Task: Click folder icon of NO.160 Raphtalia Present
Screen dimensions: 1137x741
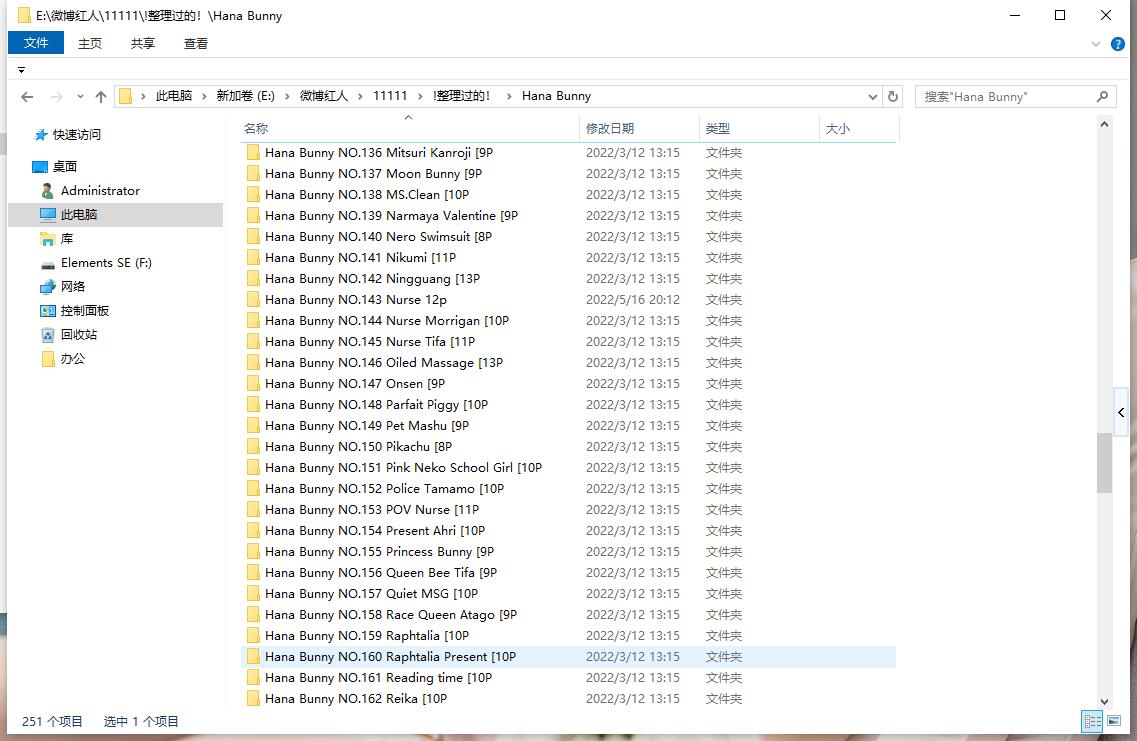Action: pos(253,656)
